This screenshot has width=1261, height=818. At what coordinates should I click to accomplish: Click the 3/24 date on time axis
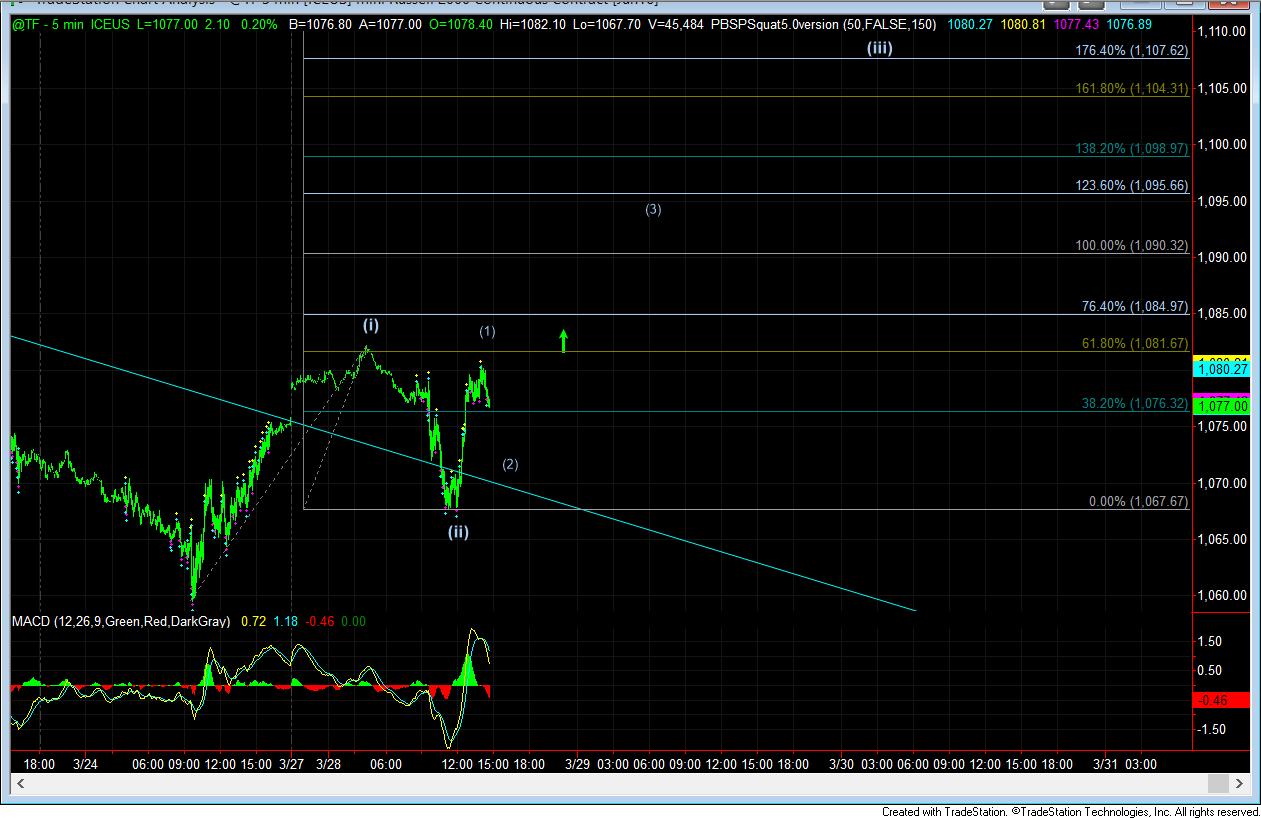click(x=85, y=764)
